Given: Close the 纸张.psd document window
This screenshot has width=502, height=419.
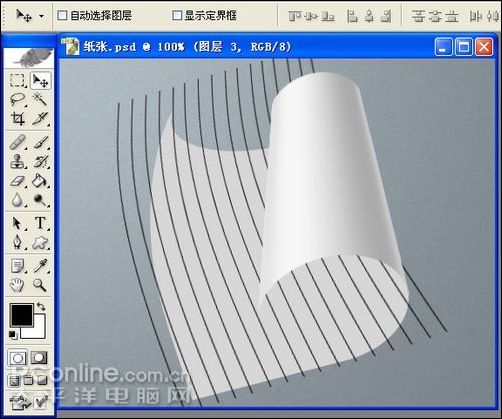Looking at the screenshot, I should tap(484, 47).
